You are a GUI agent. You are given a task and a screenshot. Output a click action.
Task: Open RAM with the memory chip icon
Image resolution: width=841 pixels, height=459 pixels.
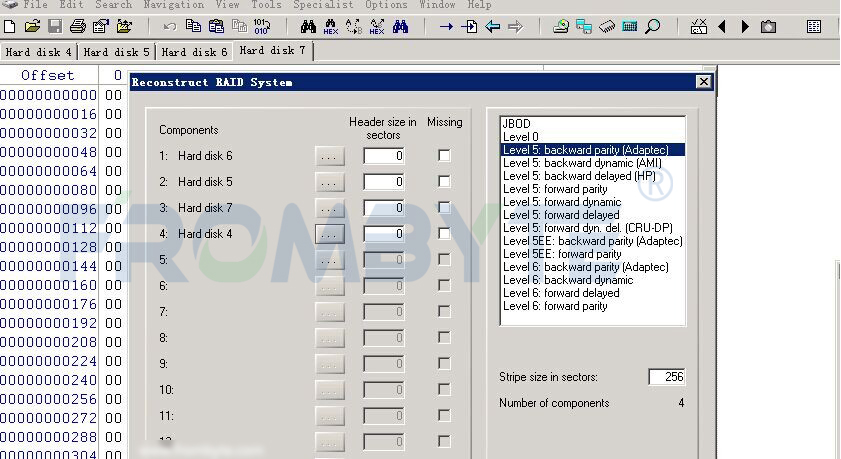[607, 26]
